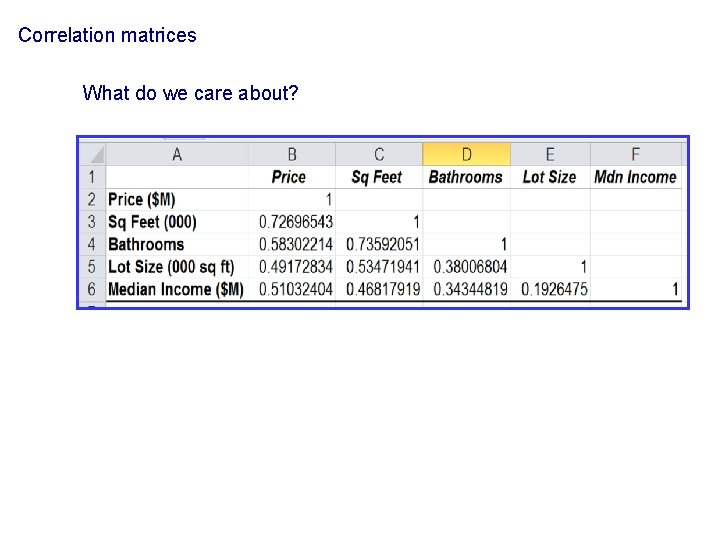Screen dimensions: 720x540
Task: Click the cell with value 0.73592051
Action: (x=379, y=244)
